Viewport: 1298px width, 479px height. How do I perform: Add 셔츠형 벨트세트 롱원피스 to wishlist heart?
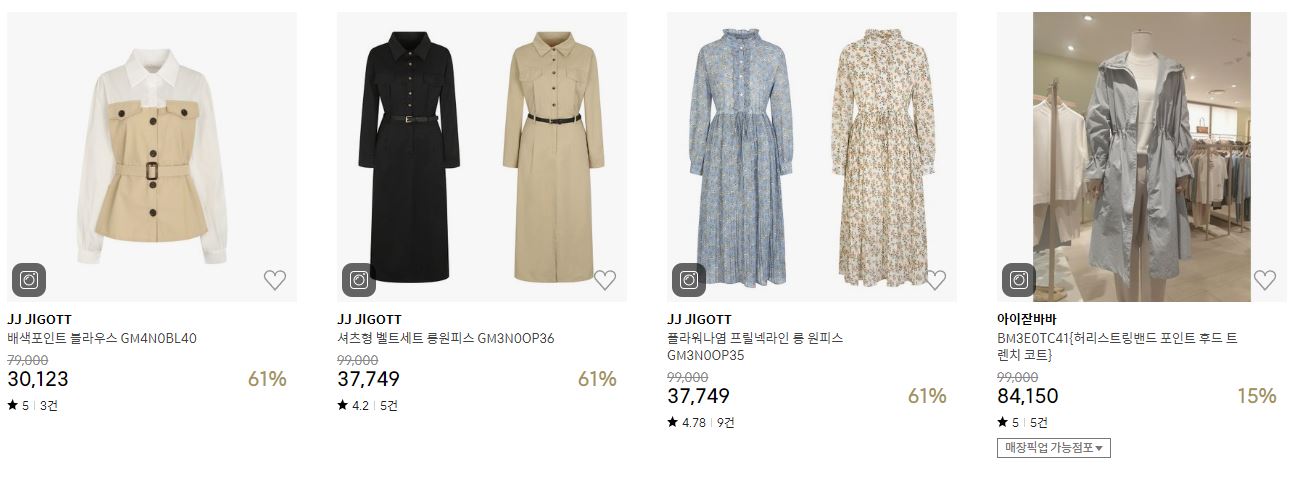[605, 280]
